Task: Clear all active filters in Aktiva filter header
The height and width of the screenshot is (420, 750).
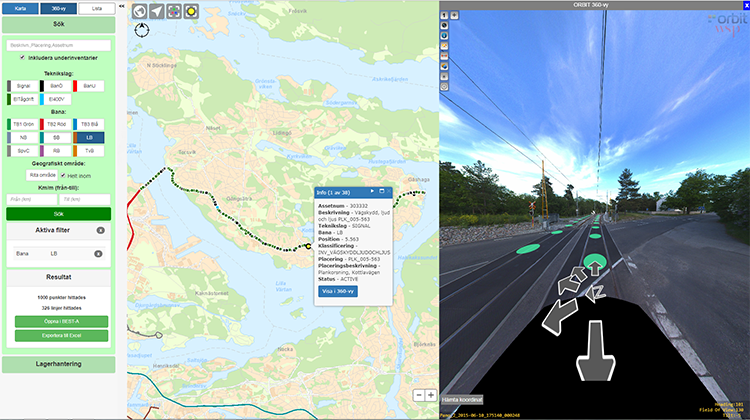Action: (100, 231)
